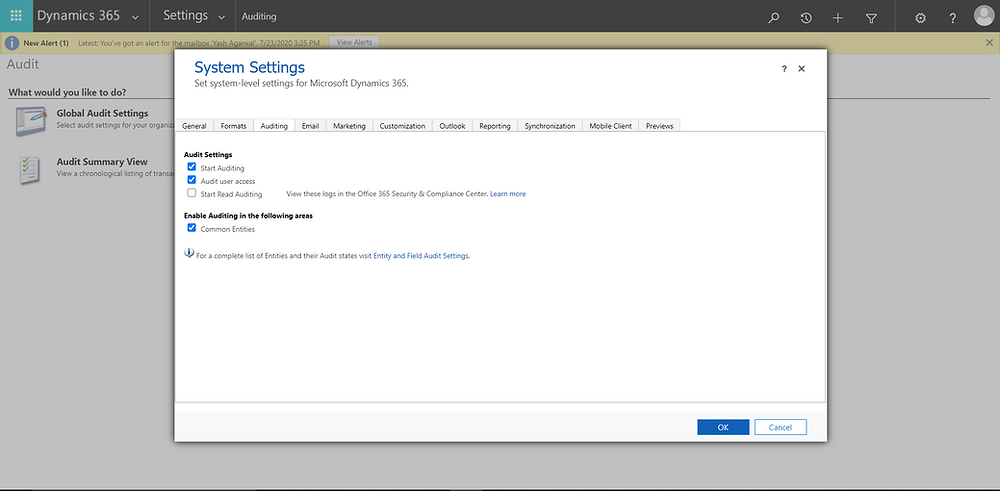Click the Global Audit Settings title
Image resolution: width=1000 pixels, height=491 pixels.
coord(102,113)
